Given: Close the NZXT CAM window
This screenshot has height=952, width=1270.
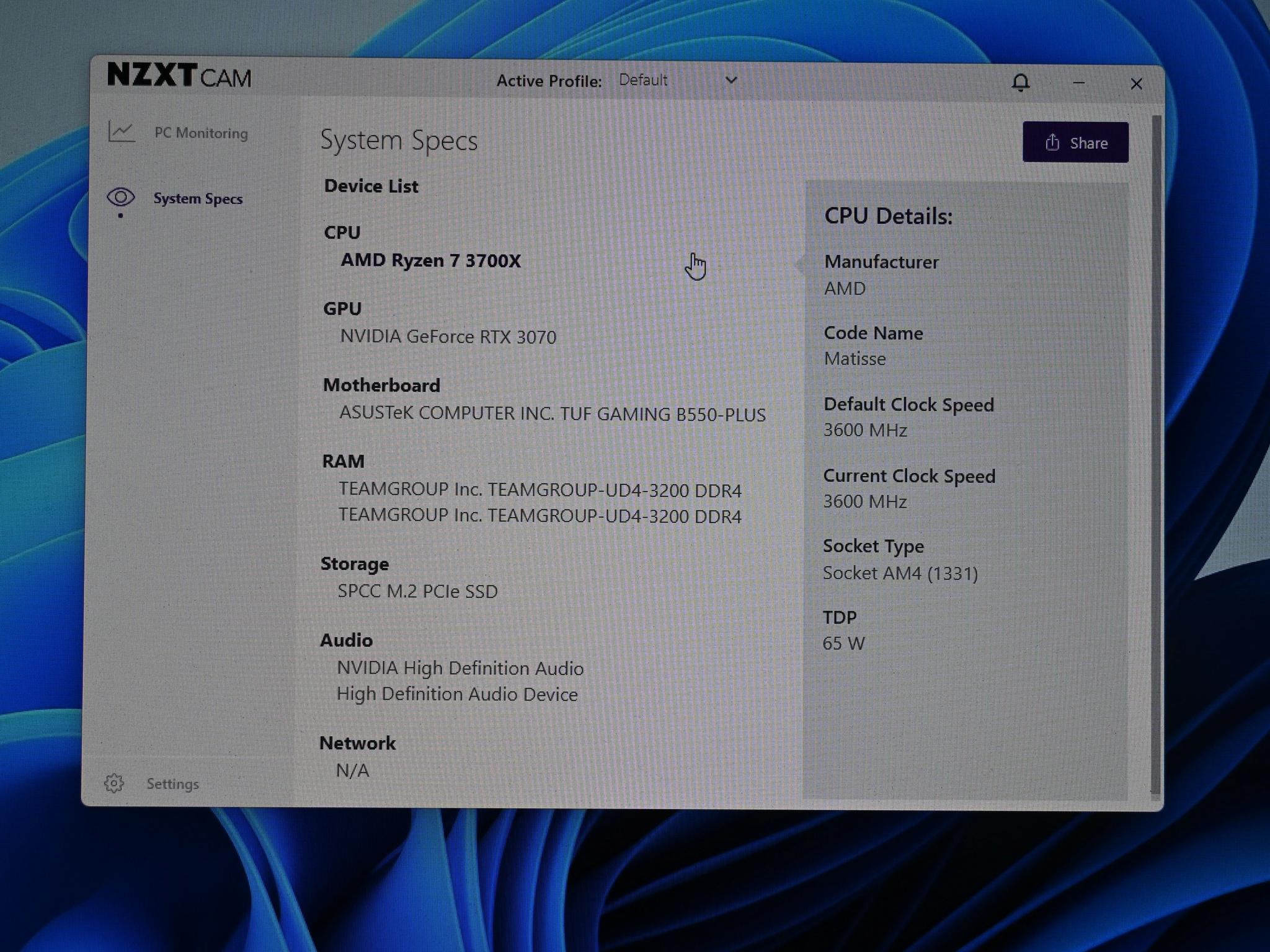Looking at the screenshot, I should 1136,84.
